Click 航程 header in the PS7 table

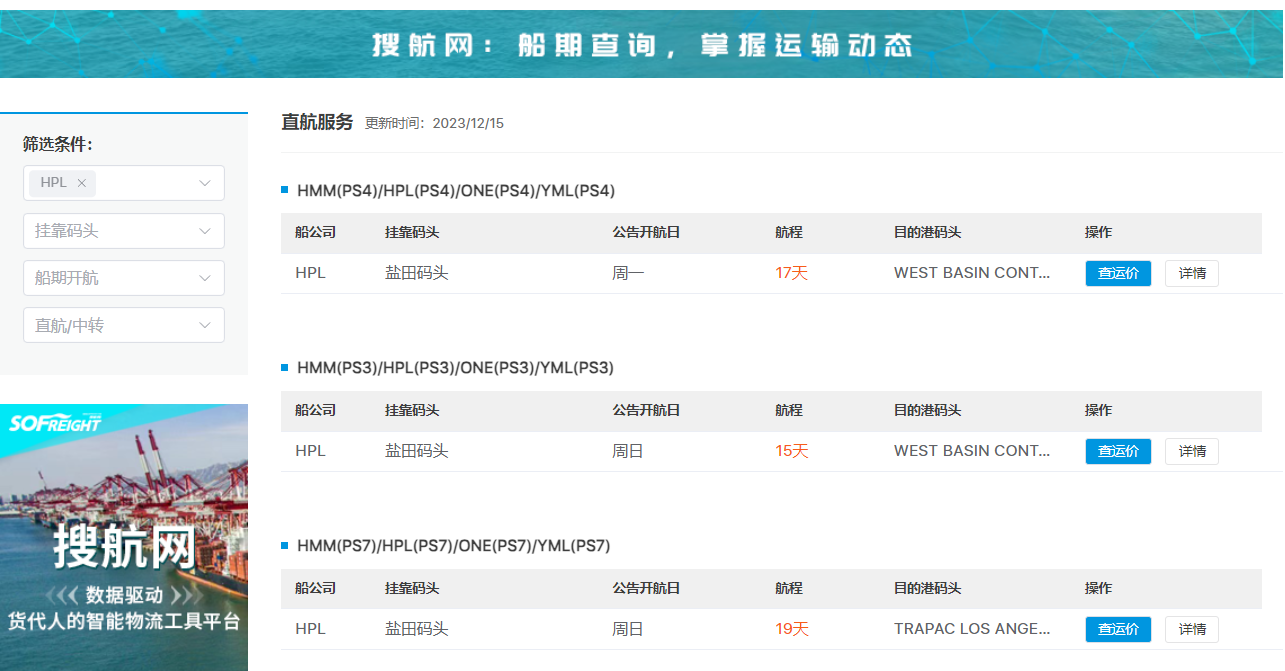[789, 588]
